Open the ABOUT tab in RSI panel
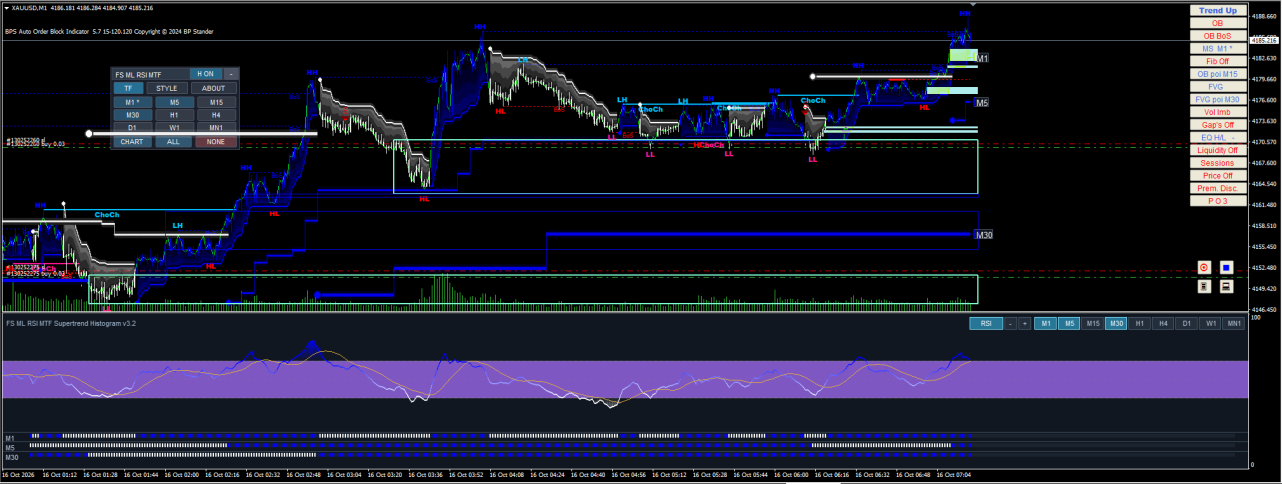1282x484 pixels. [214, 88]
